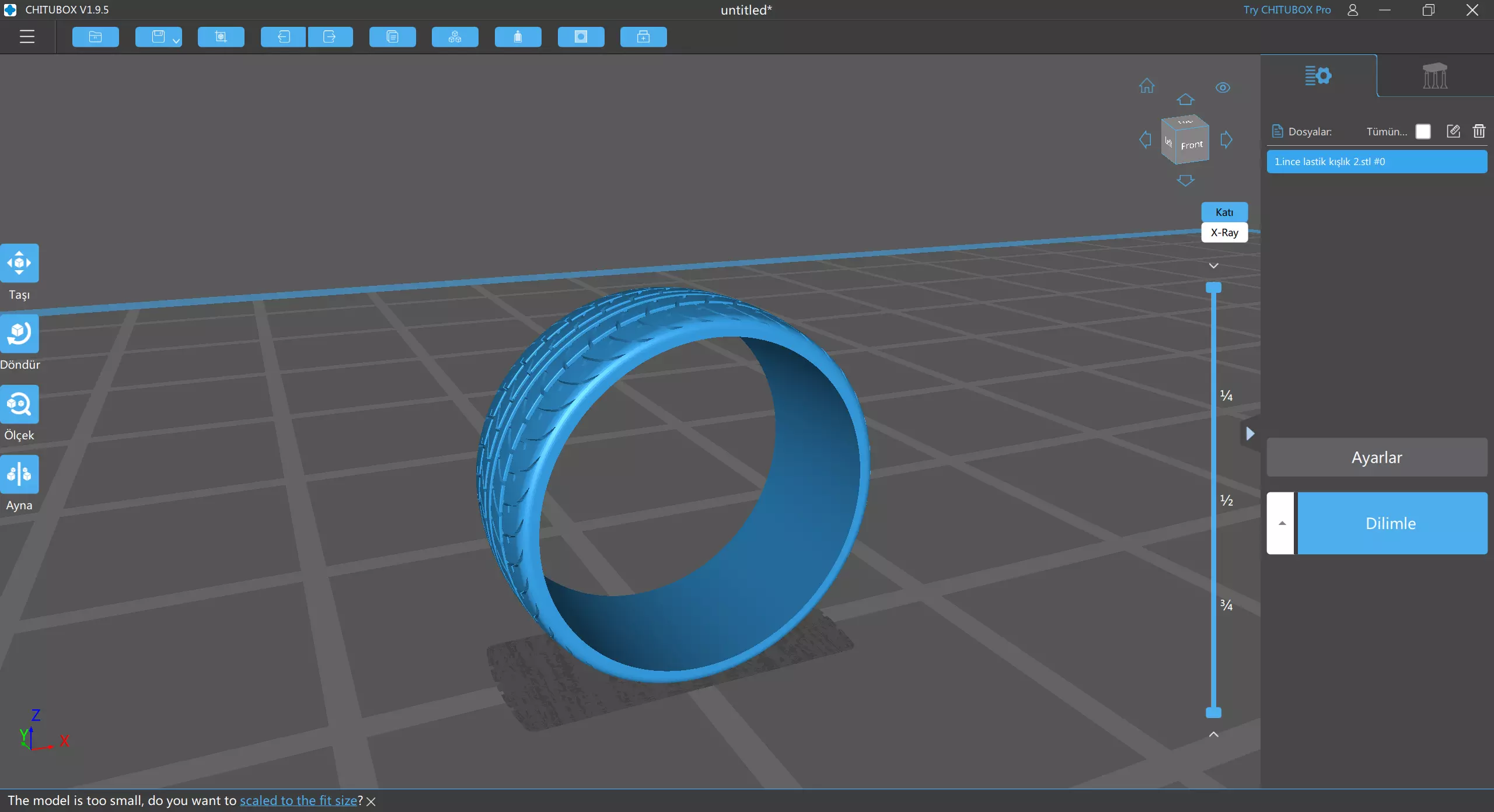The width and height of the screenshot is (1494, 812).
Task: Click the Ayarlar settings button
Action: pyautogui.click(x=1377, y=457)
